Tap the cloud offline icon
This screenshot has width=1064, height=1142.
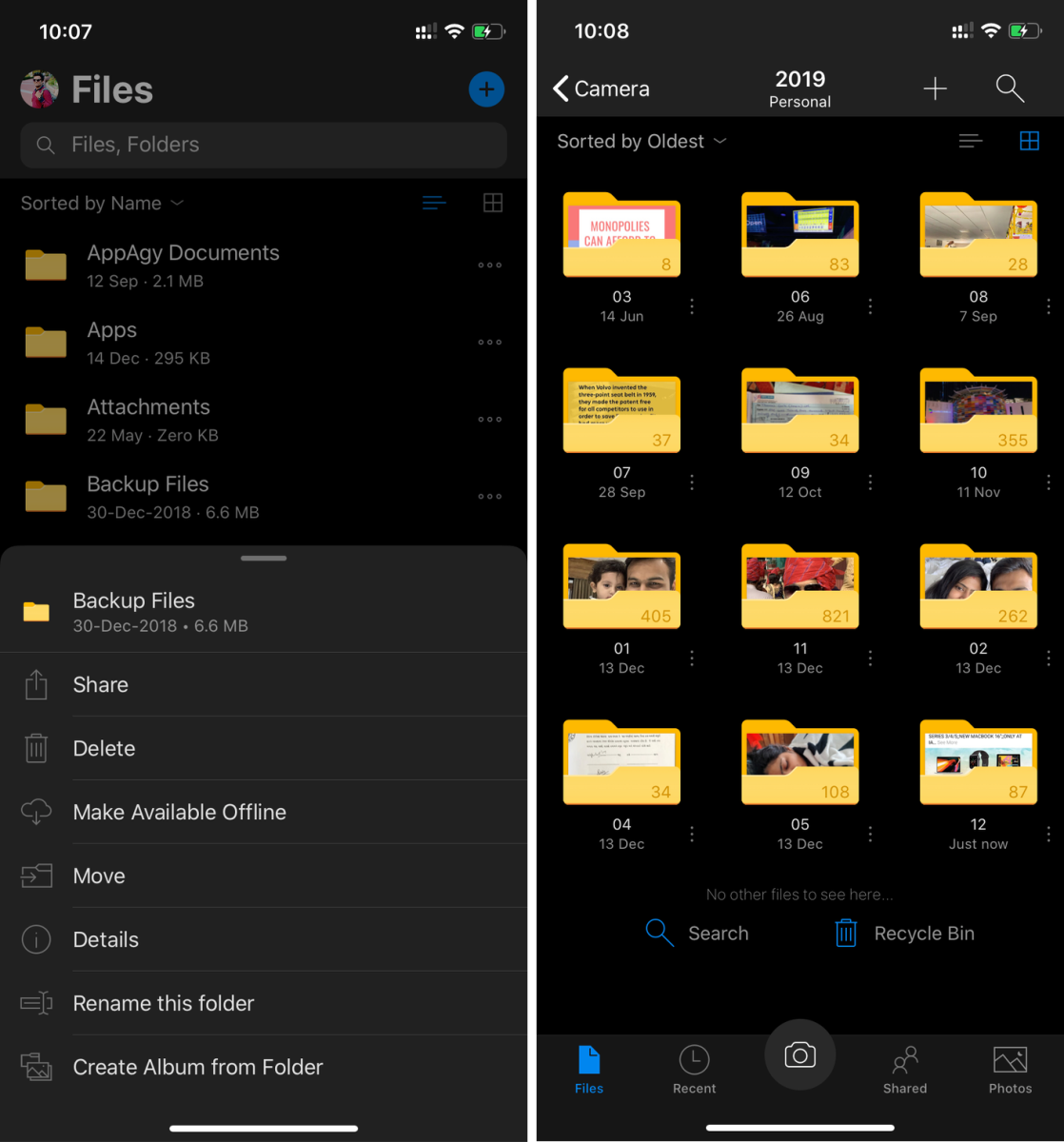[36, 812]
